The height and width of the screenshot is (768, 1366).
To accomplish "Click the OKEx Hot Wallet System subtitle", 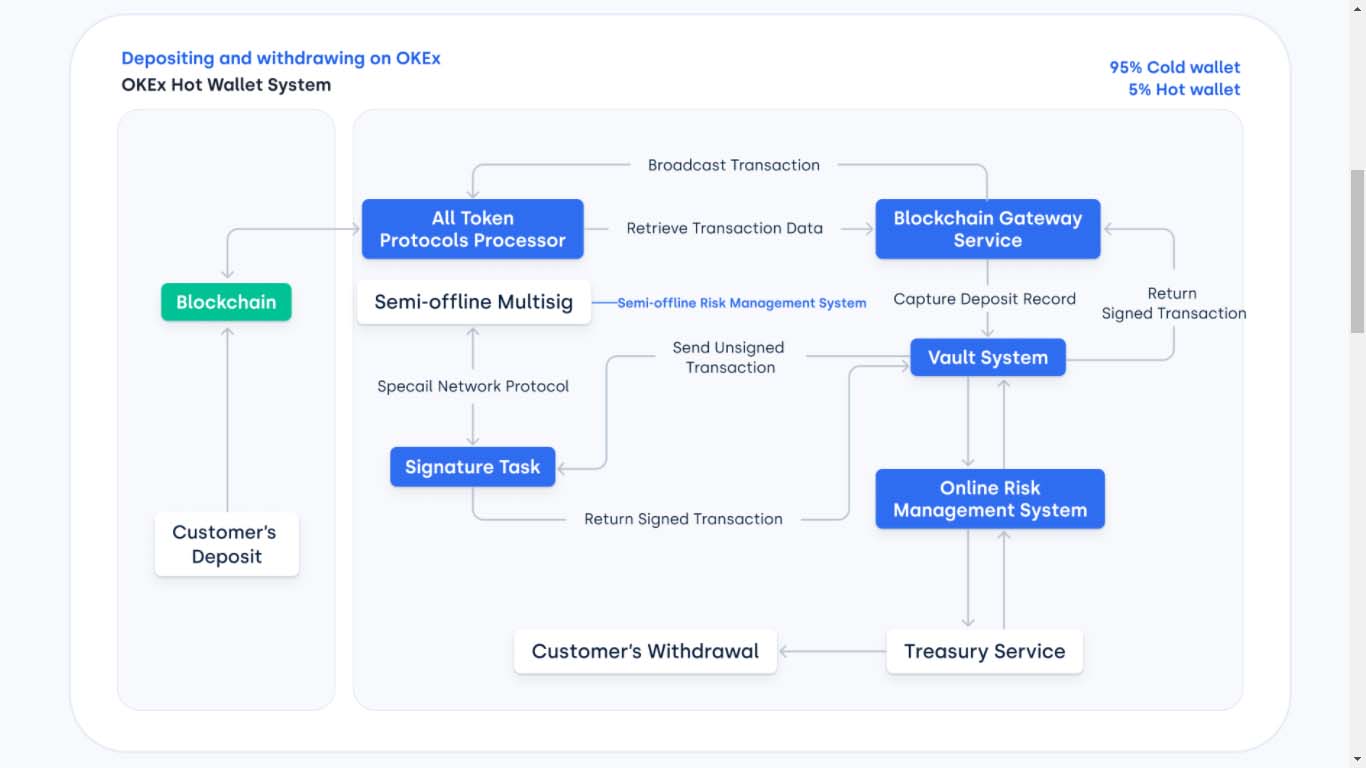I will pyautogui.click(x=226, y=85).
